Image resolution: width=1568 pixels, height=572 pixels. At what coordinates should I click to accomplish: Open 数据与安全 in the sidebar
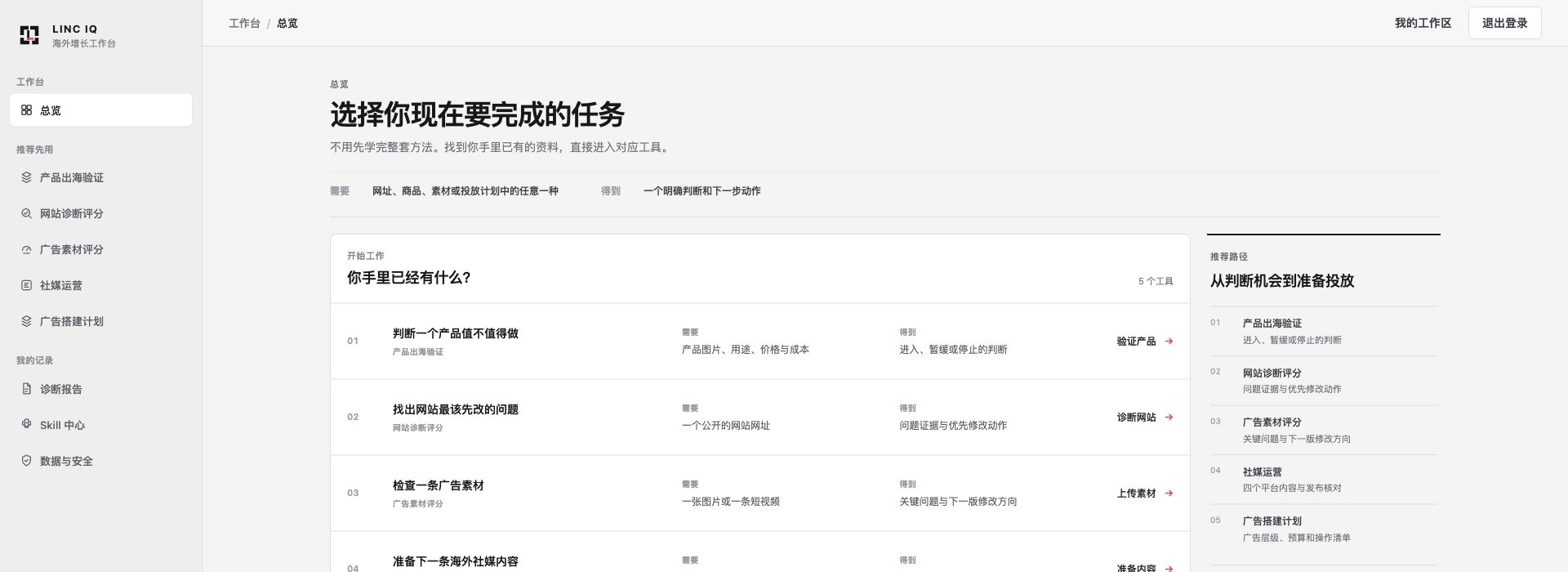[100, 461]
